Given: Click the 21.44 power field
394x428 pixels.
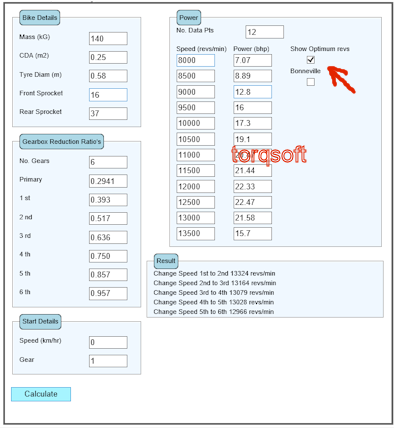Looking at the screenshot, I should (x=252, y=171).
